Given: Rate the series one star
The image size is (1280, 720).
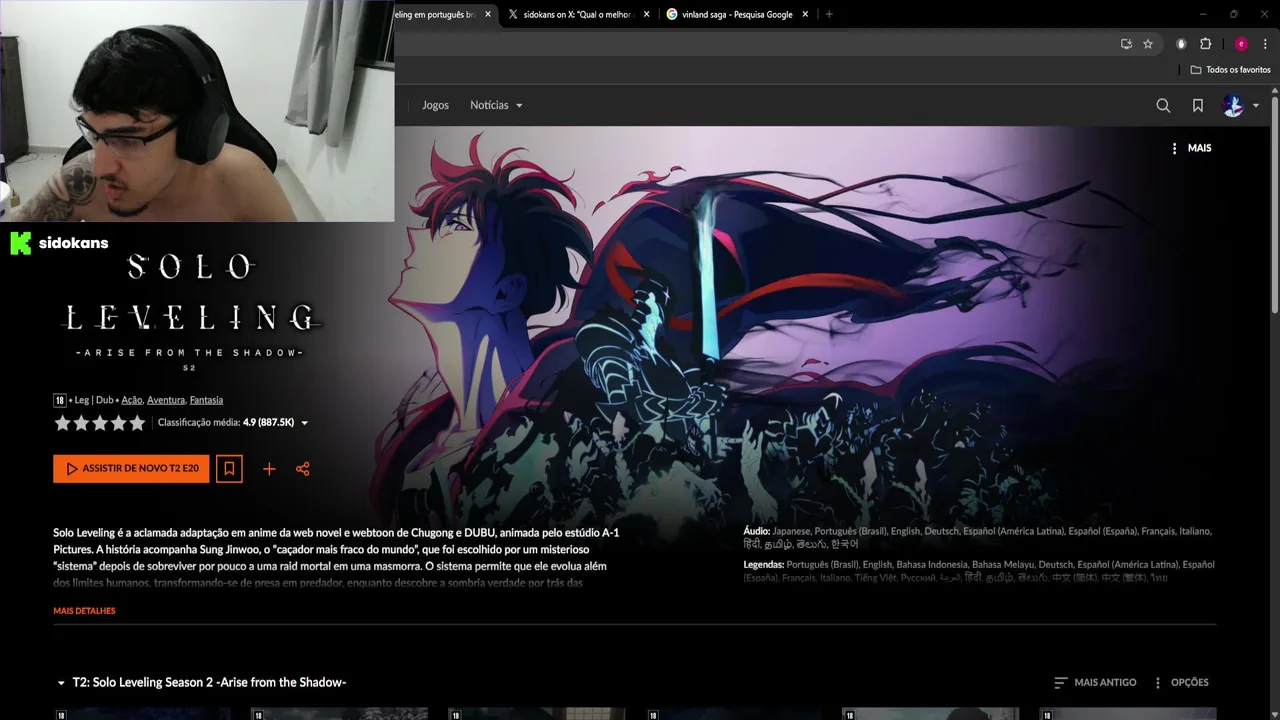Looking at the screenshot, I should (x=62, y=423).
